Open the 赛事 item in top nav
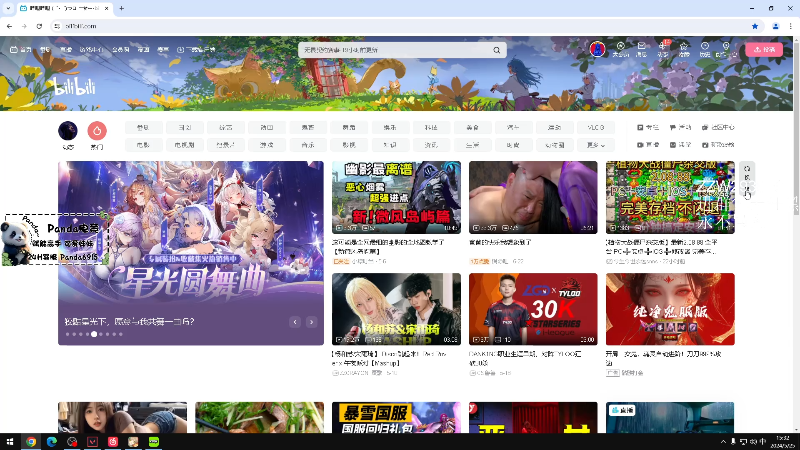This screenshot has height=450, width=800. pos(163,49)
